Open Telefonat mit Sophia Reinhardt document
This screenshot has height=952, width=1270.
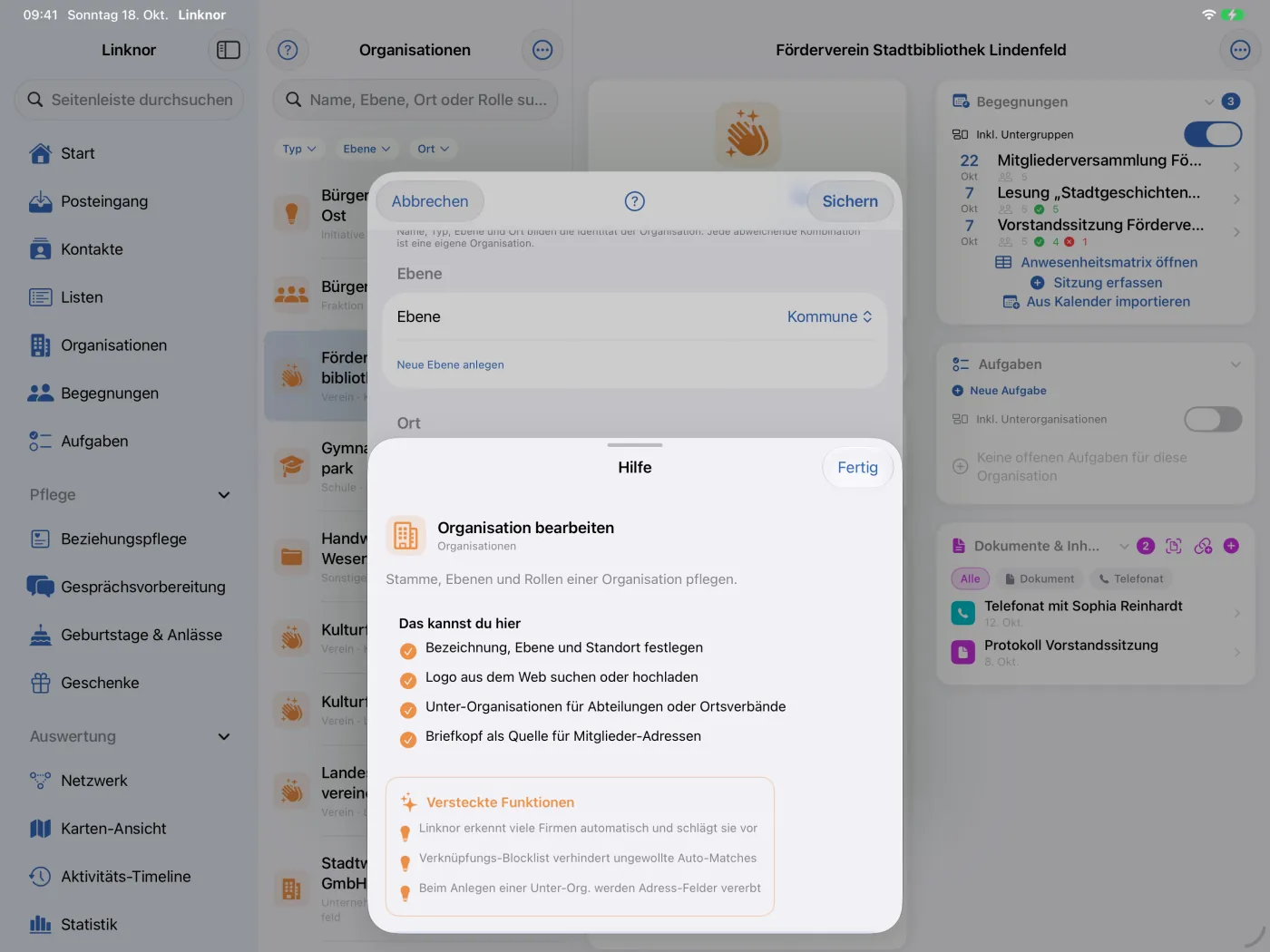(x=1095, y=614)
